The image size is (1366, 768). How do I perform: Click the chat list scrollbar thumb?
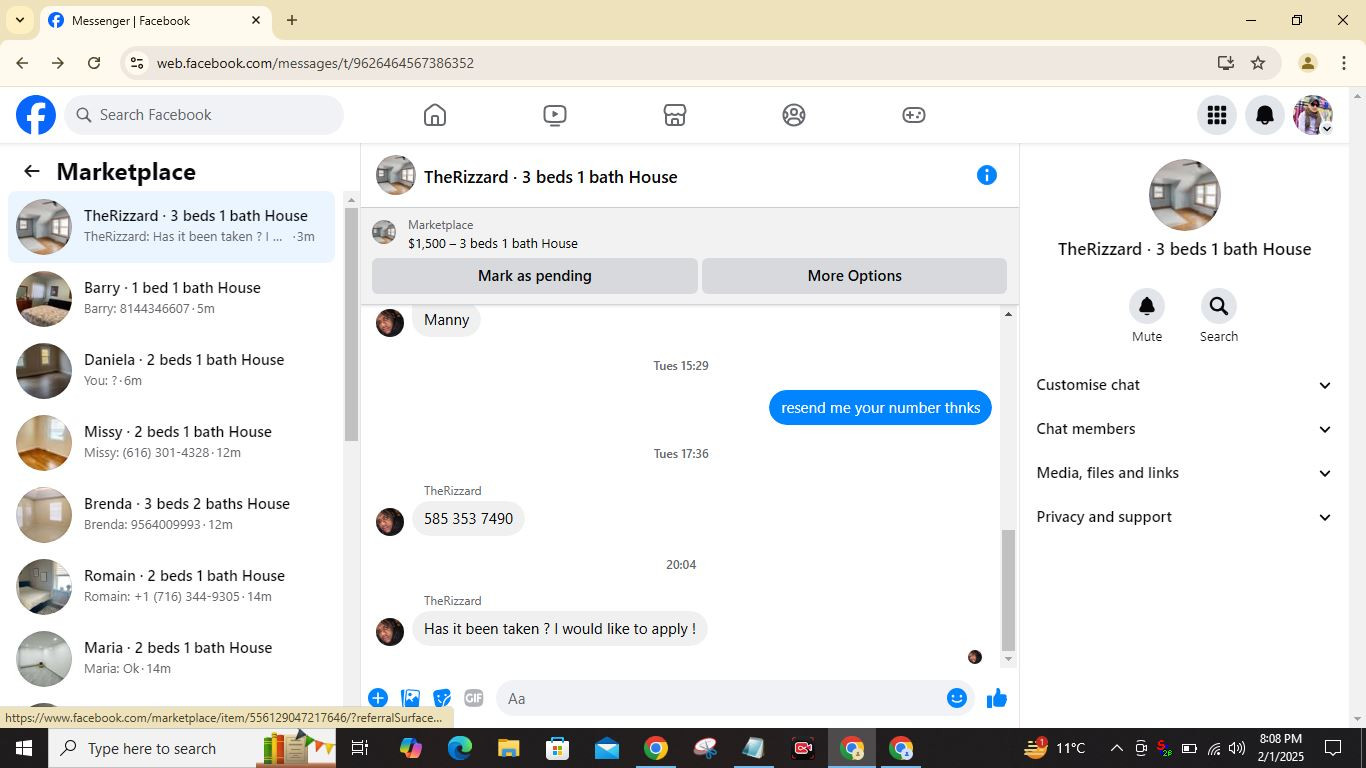pyautogui.click(x=351, y=325)
